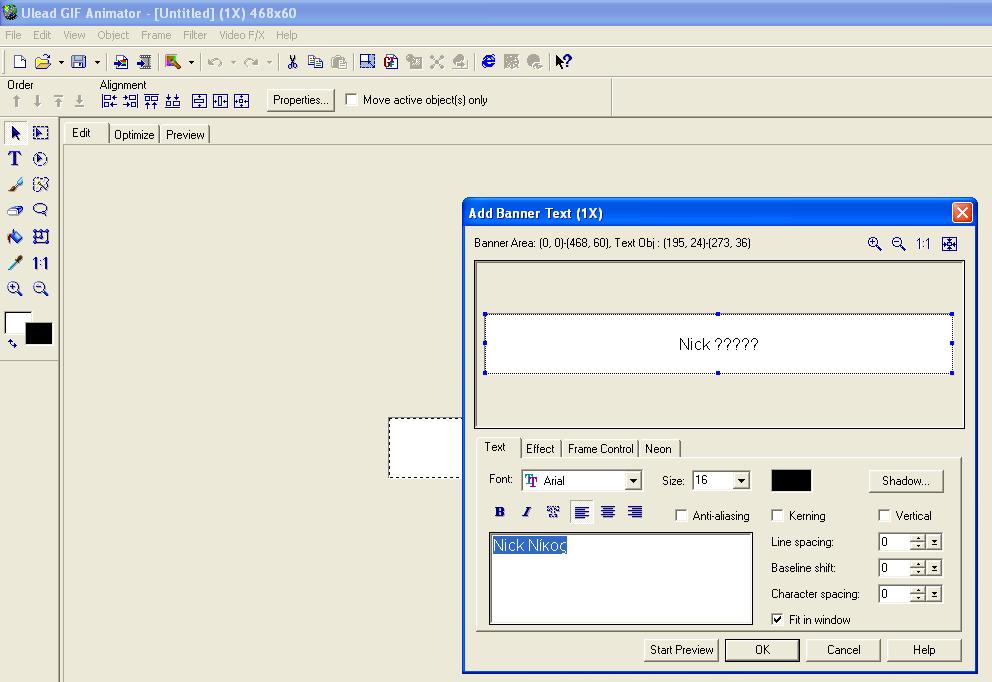The image size is (992, 682).
Task: Zoom in on banner preview
Action: tap(874, 244)
